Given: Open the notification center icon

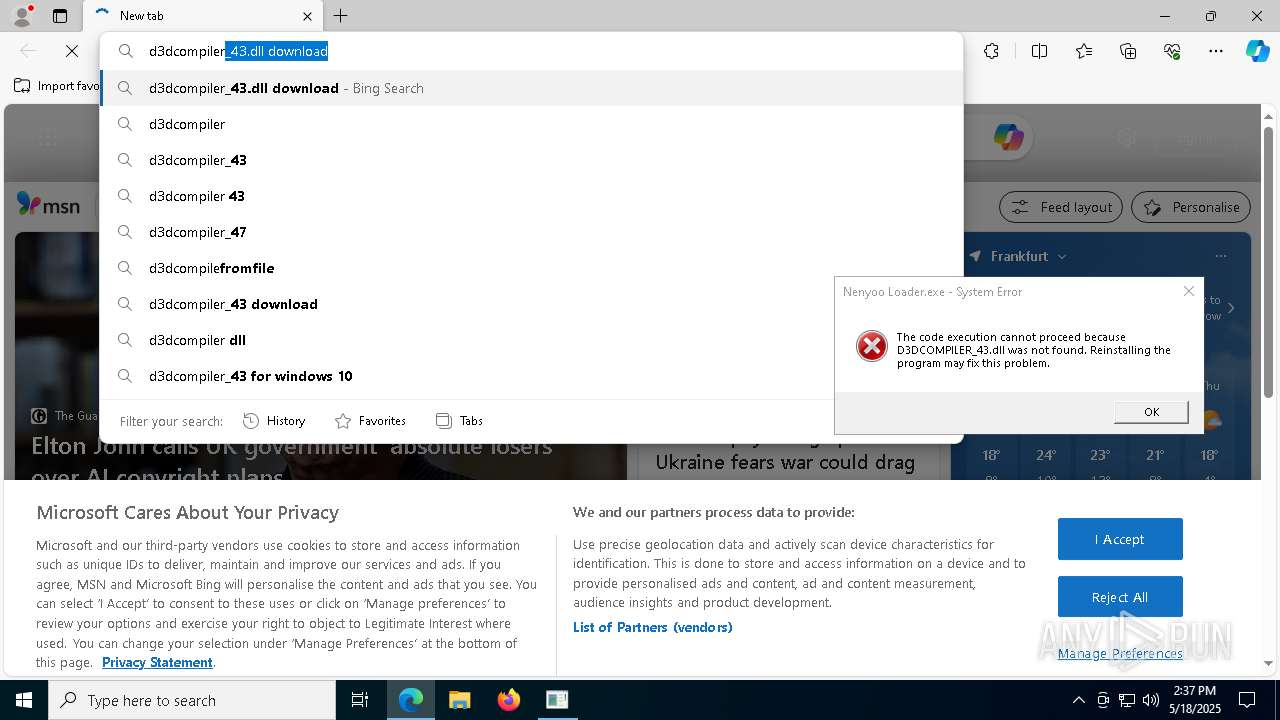Looking at the screenshot, I should [x=1247, y=700].
